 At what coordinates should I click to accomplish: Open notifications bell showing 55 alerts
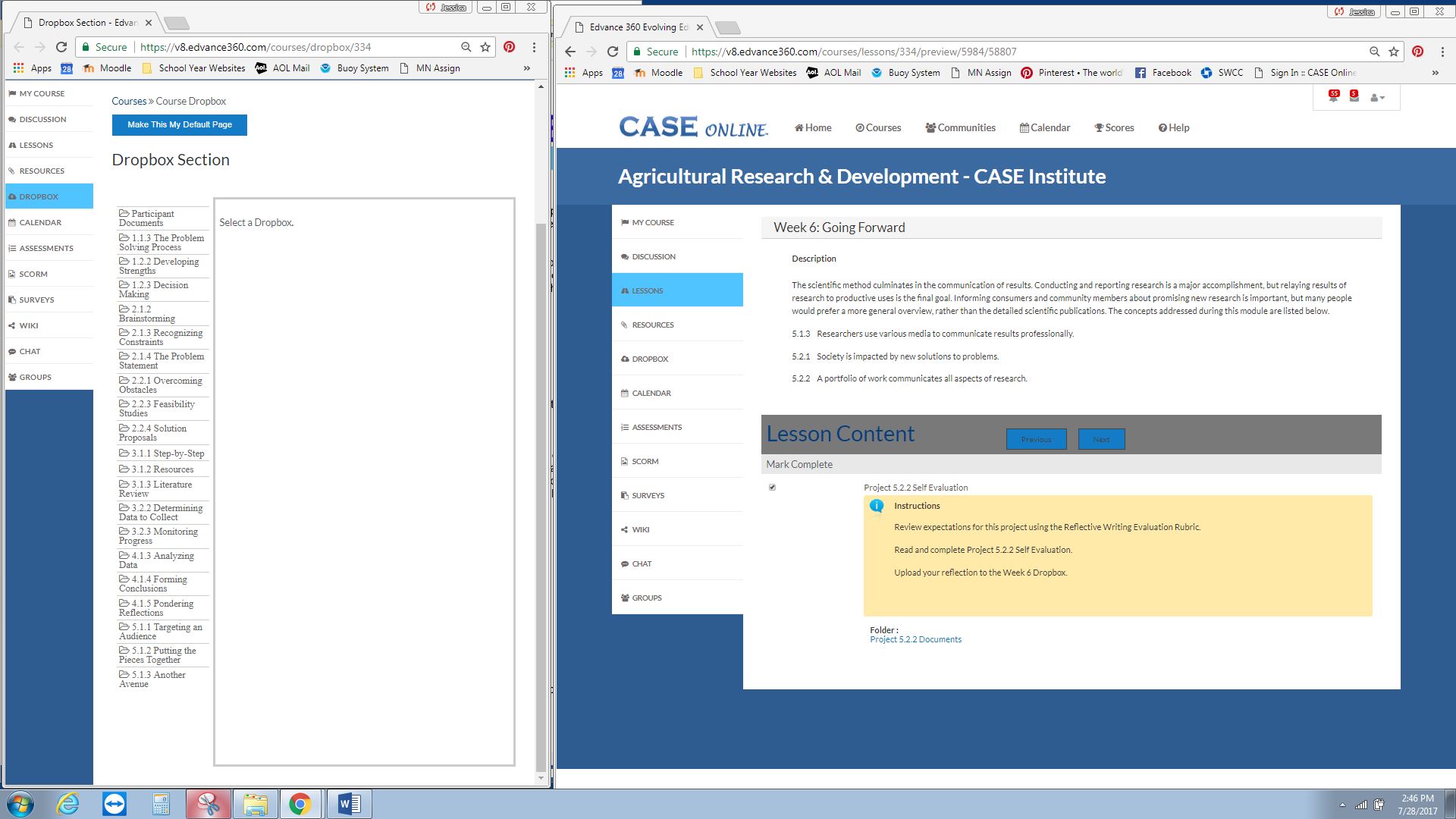point(1333,97)
